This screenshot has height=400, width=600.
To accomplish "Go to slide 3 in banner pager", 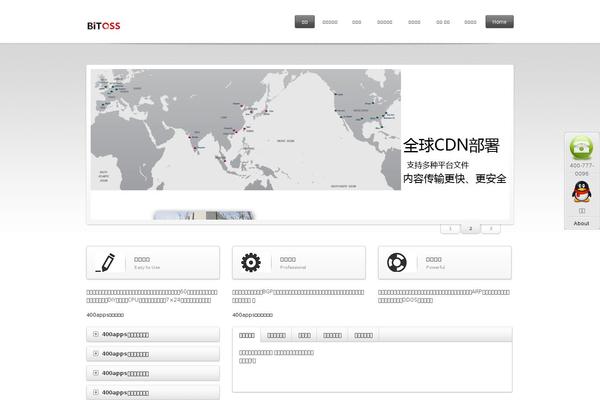I will tap(491, 229).
